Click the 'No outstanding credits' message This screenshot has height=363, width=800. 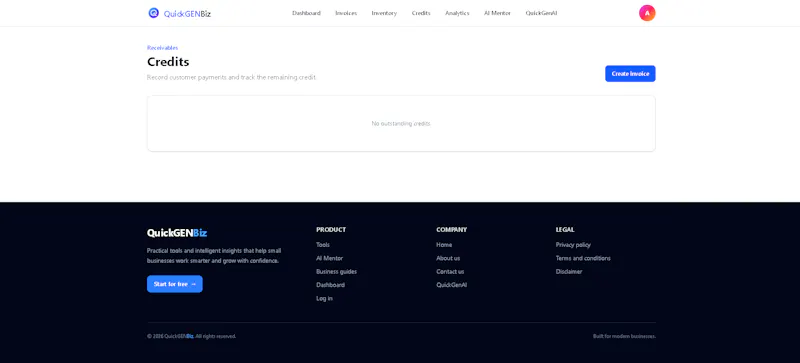[401, 124]
